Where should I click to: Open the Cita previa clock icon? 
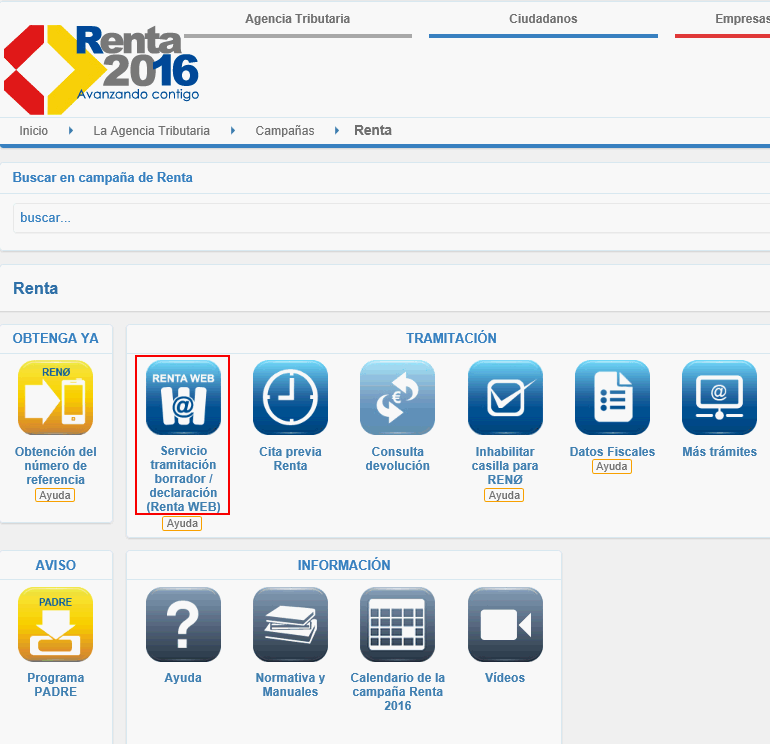(290, 397)
